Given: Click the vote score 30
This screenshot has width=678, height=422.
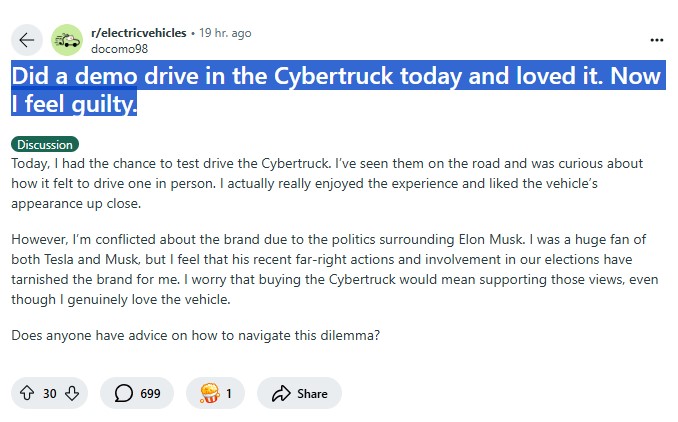Looking at the screenshot, I should click(49, 393).
